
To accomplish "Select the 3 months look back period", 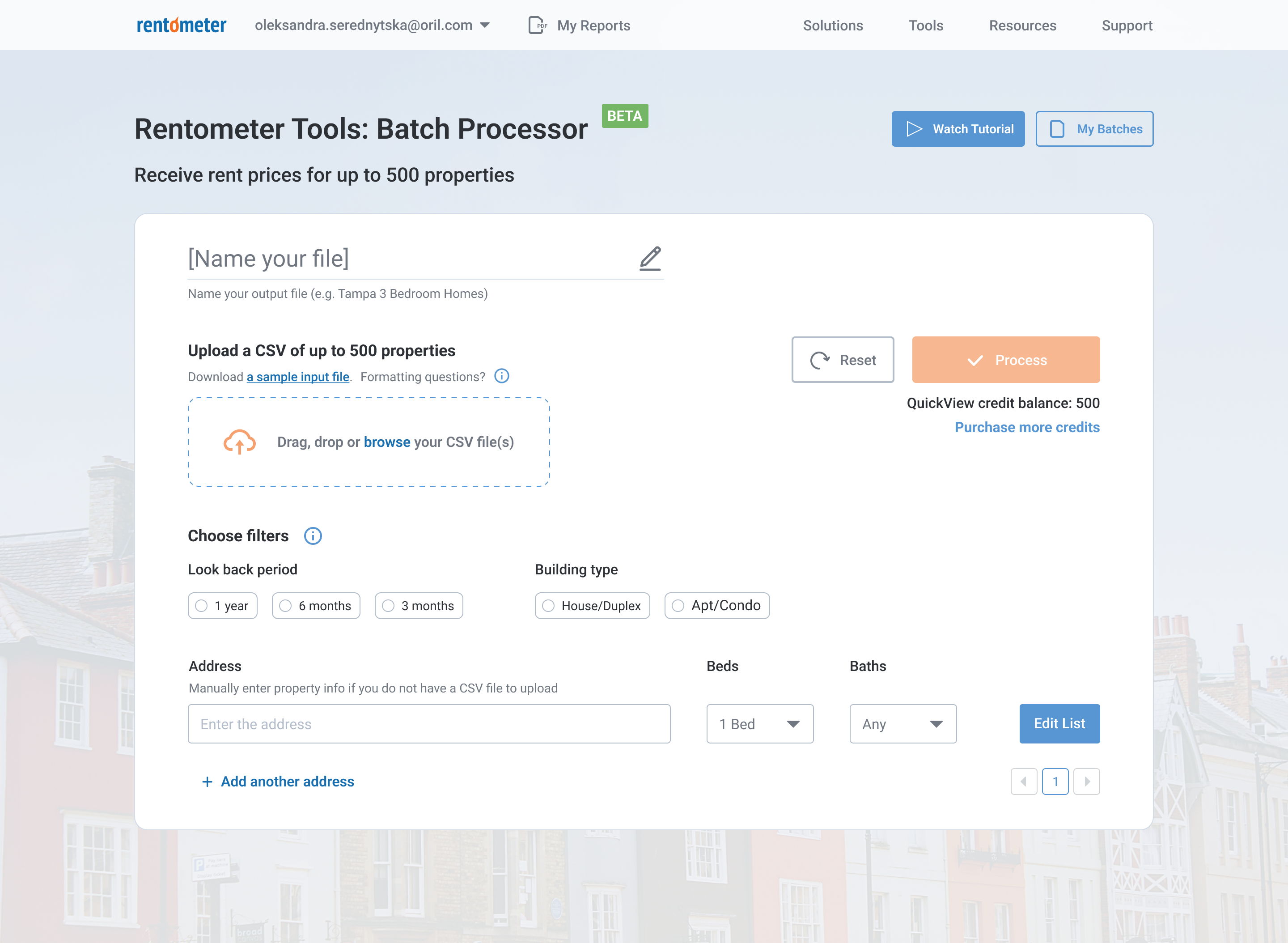I will 419,606.
